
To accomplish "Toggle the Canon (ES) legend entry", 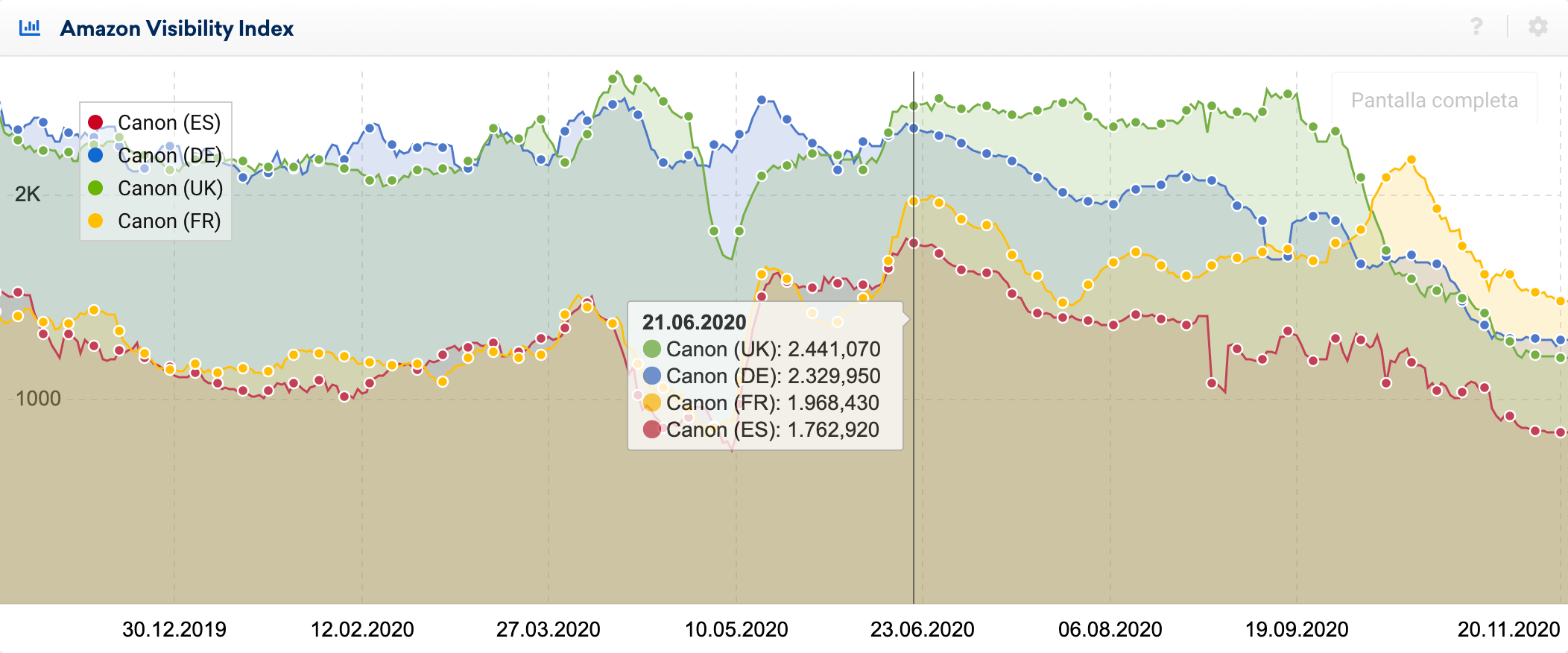I will click(x=168, y=122).
